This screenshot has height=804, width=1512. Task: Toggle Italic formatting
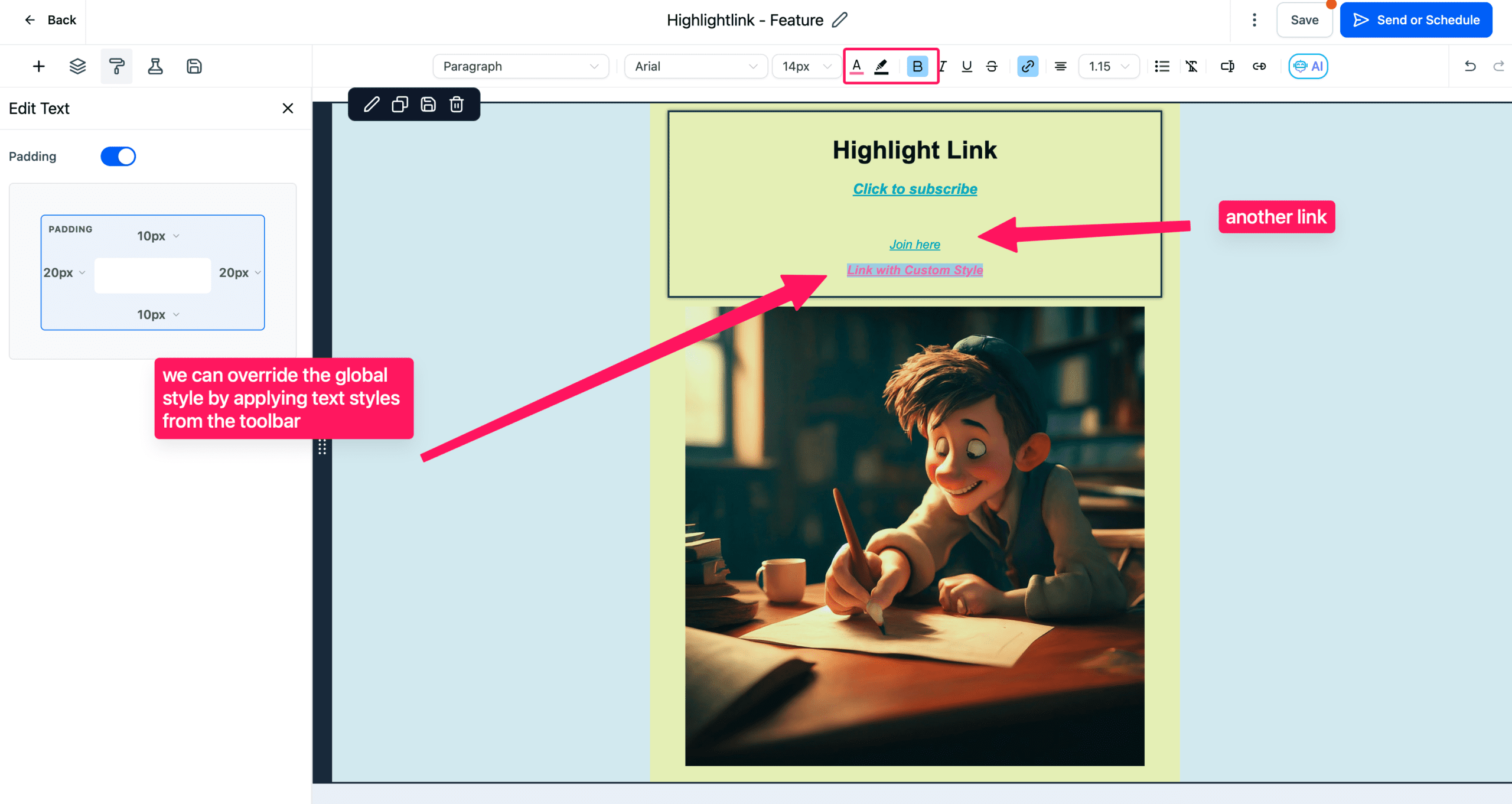[x=943, y=66]
